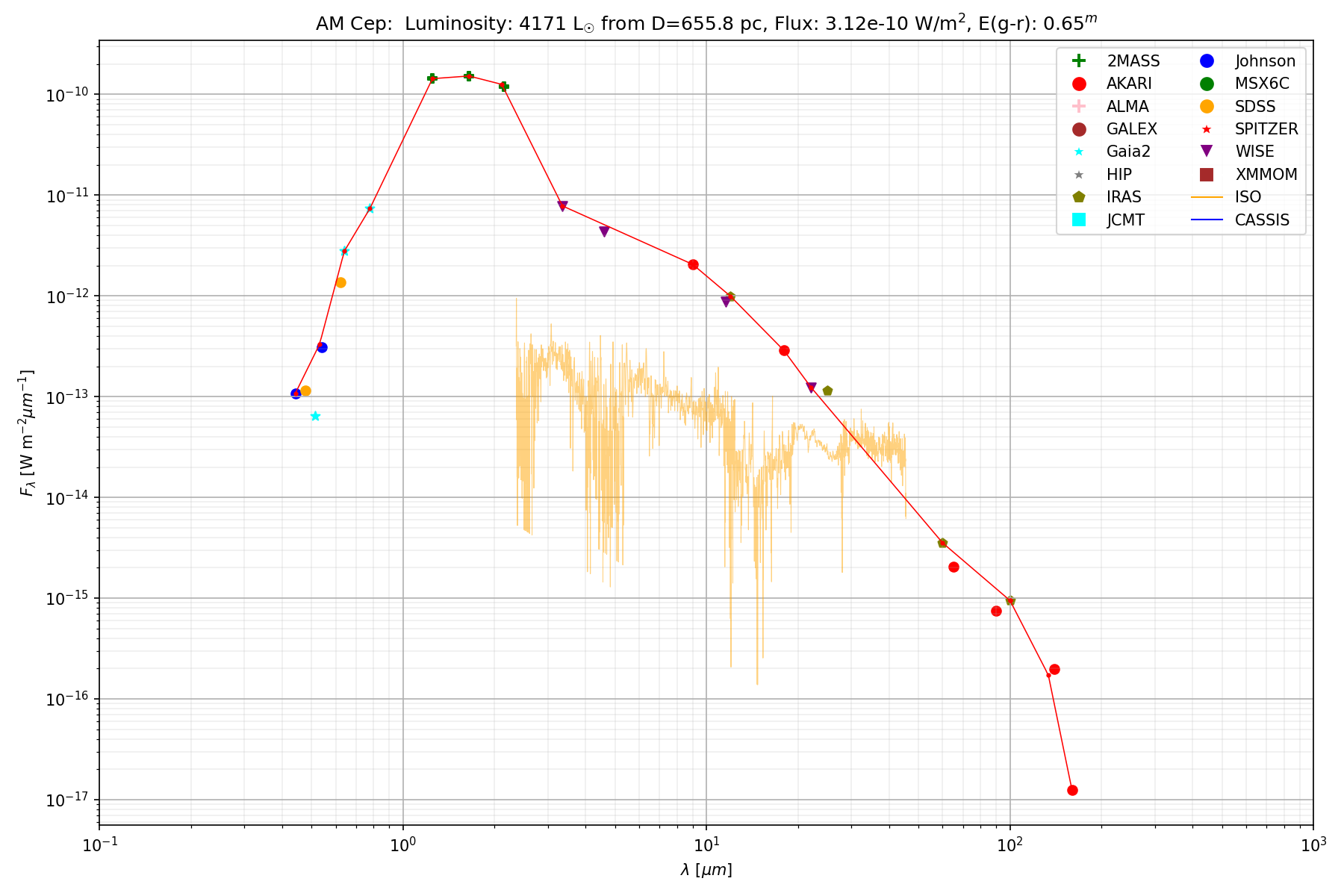The image size is (1344, 896).
Task: Click the pink ALMA plus legend marker
Action: 1078,106
